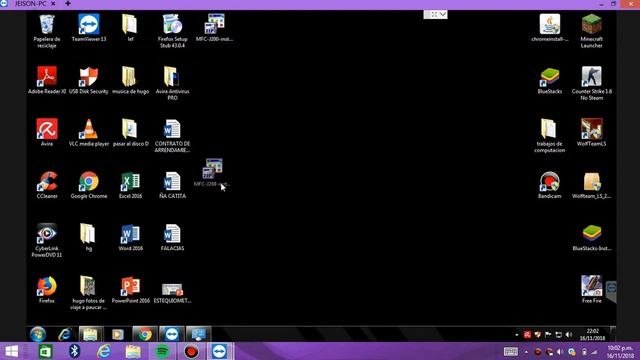Open the host touch keyboard tray icon
Viewport: 640px width, 360px height.
pos(511,351)
